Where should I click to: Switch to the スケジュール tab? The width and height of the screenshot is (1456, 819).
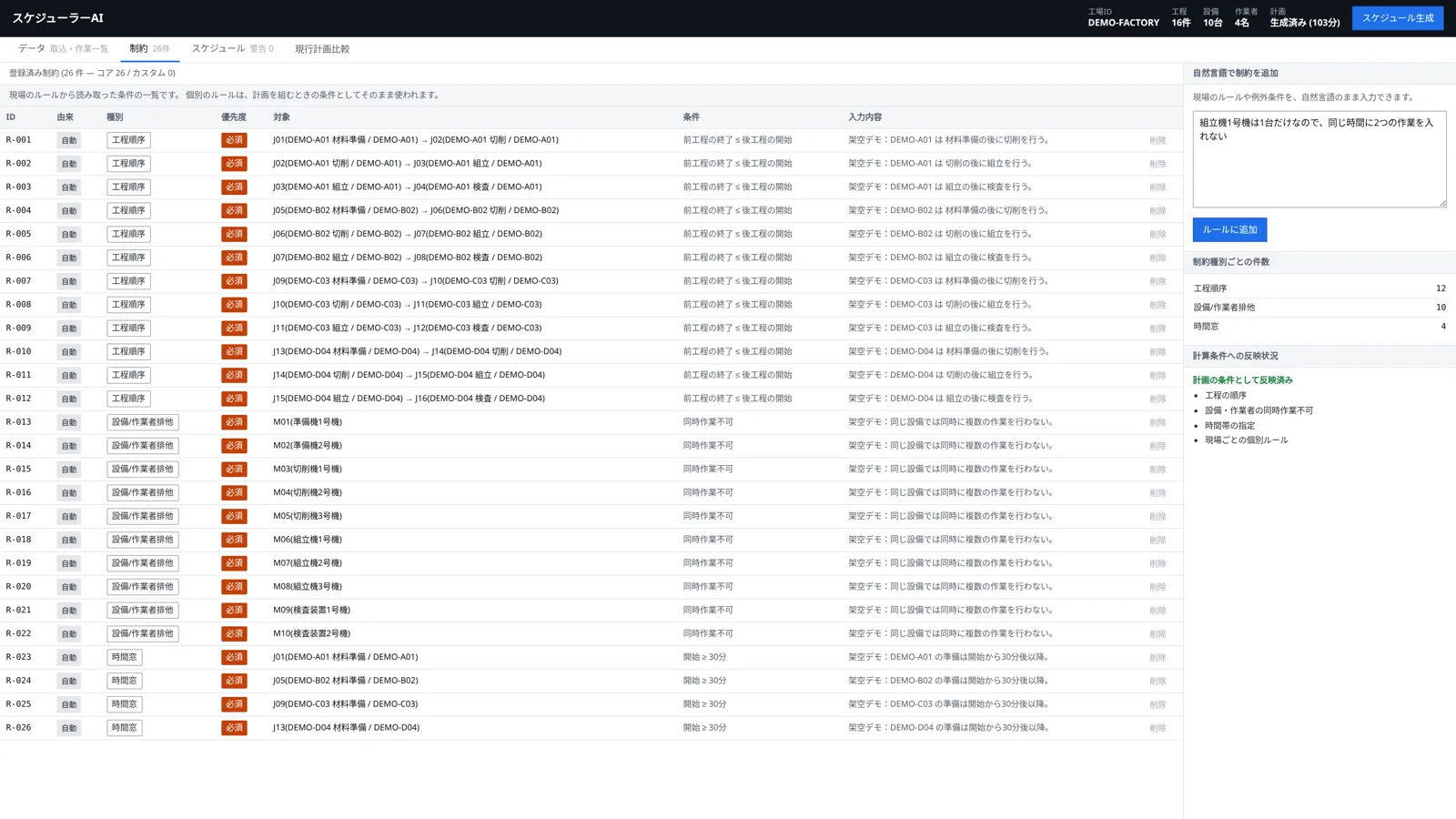232,49
